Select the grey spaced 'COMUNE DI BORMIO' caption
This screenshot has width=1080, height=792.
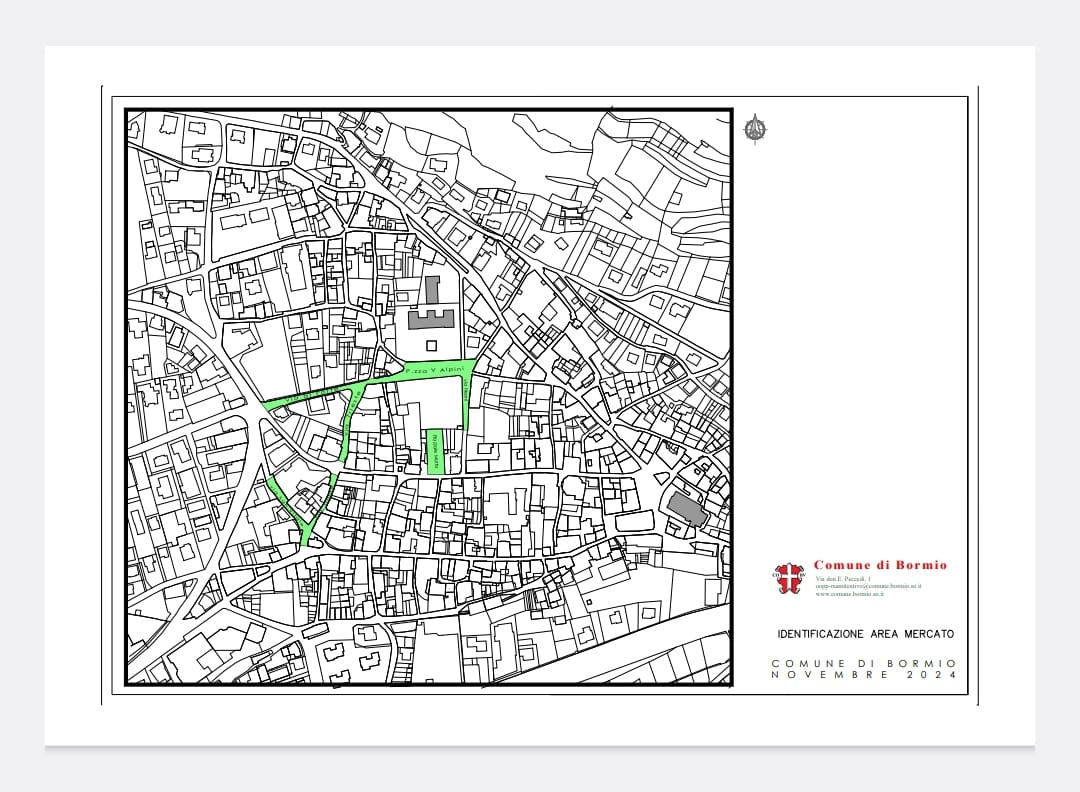coord(864,663)
